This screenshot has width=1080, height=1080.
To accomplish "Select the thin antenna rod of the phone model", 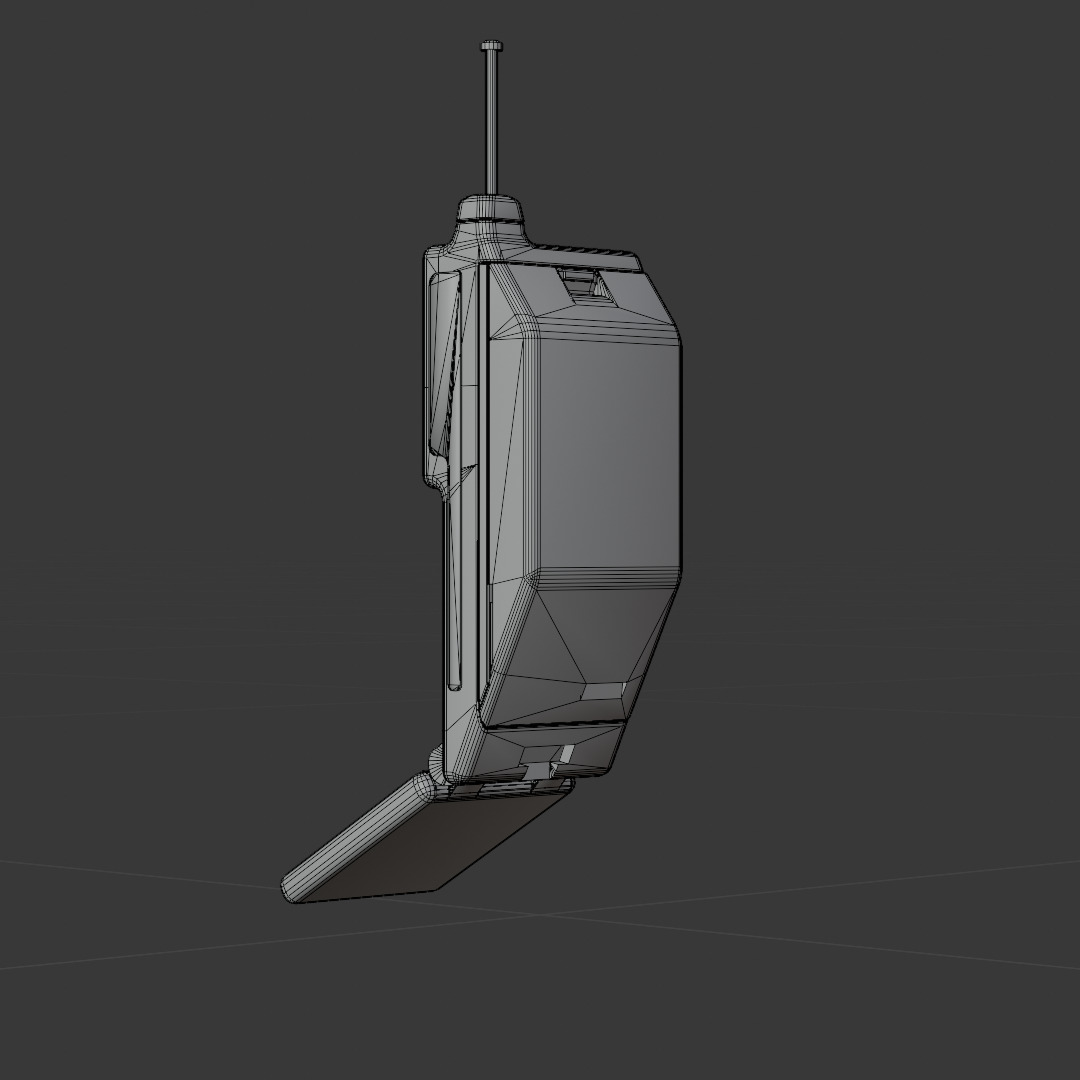I will [x=492, y=122].
